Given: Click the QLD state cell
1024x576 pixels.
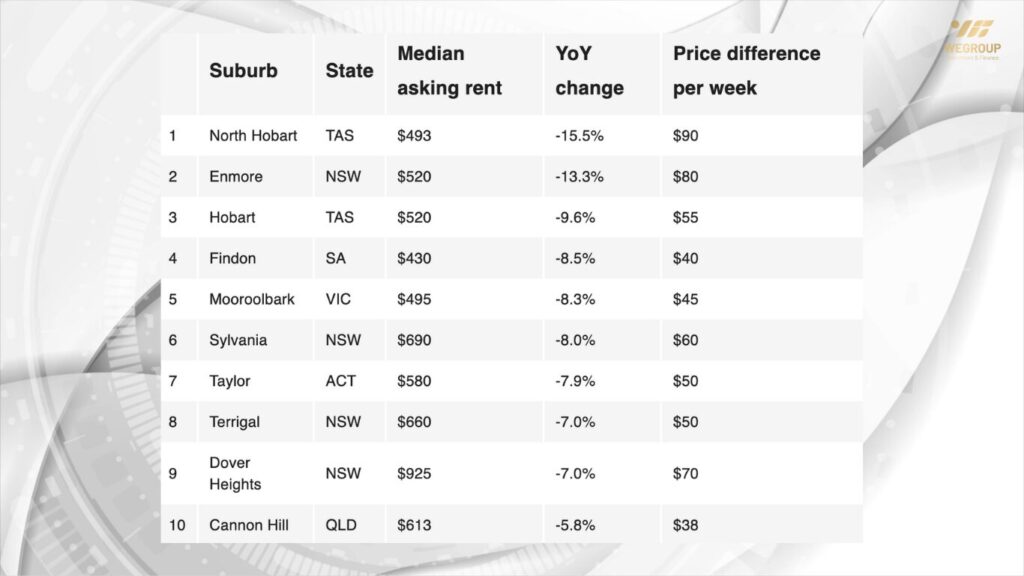Looking at the screenshot, I should [341, 525].
